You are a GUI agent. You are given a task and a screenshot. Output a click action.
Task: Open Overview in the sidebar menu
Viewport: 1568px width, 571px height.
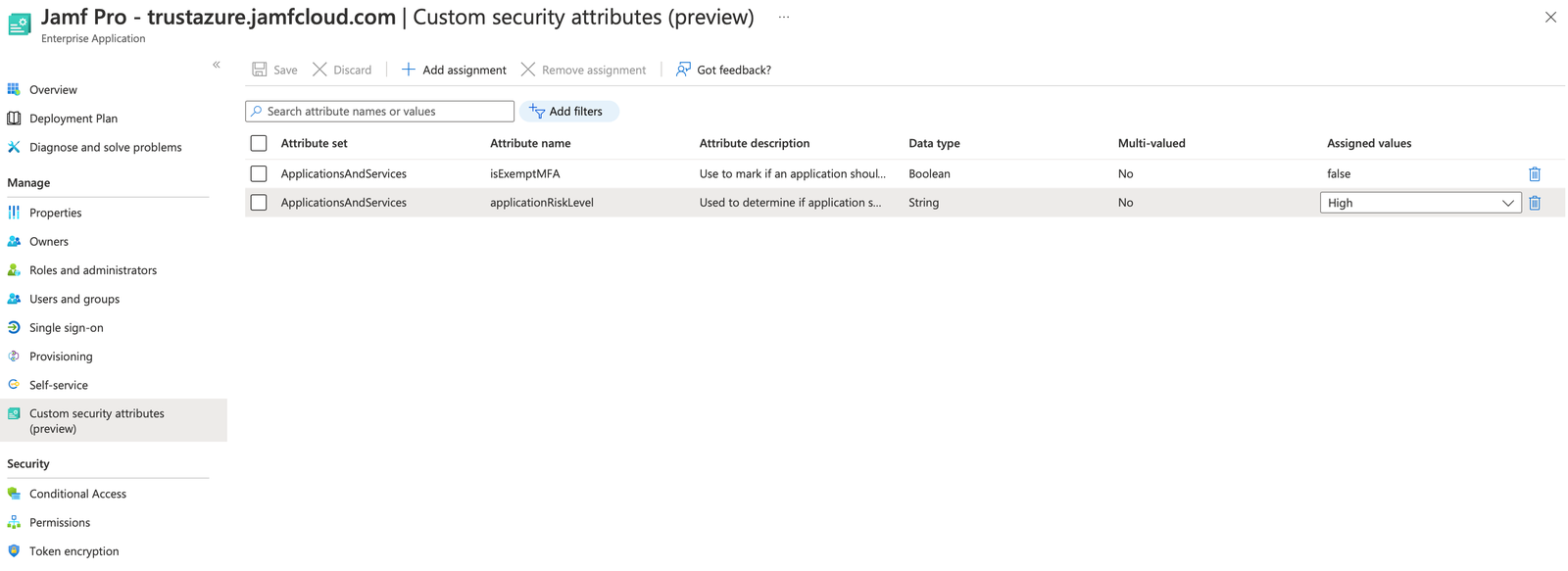53,89
